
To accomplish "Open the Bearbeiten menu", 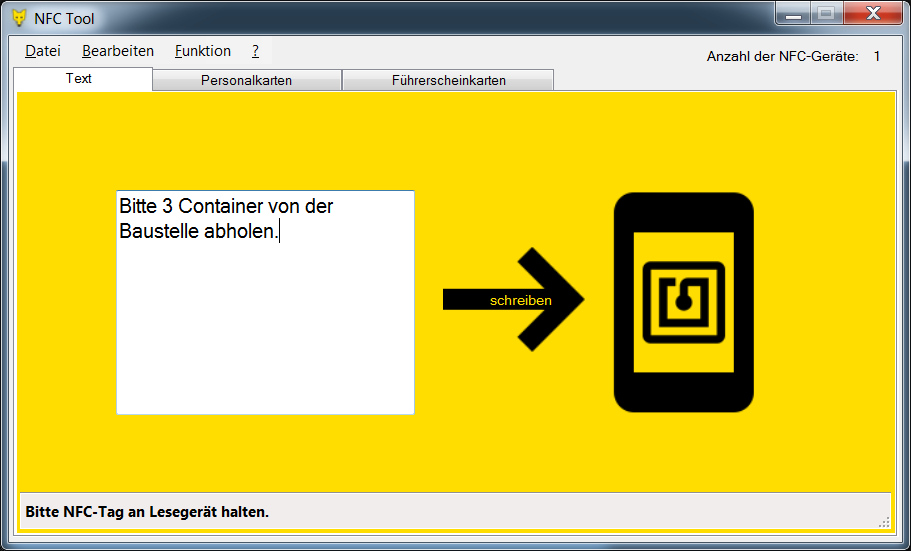I will tap(118, 51).
